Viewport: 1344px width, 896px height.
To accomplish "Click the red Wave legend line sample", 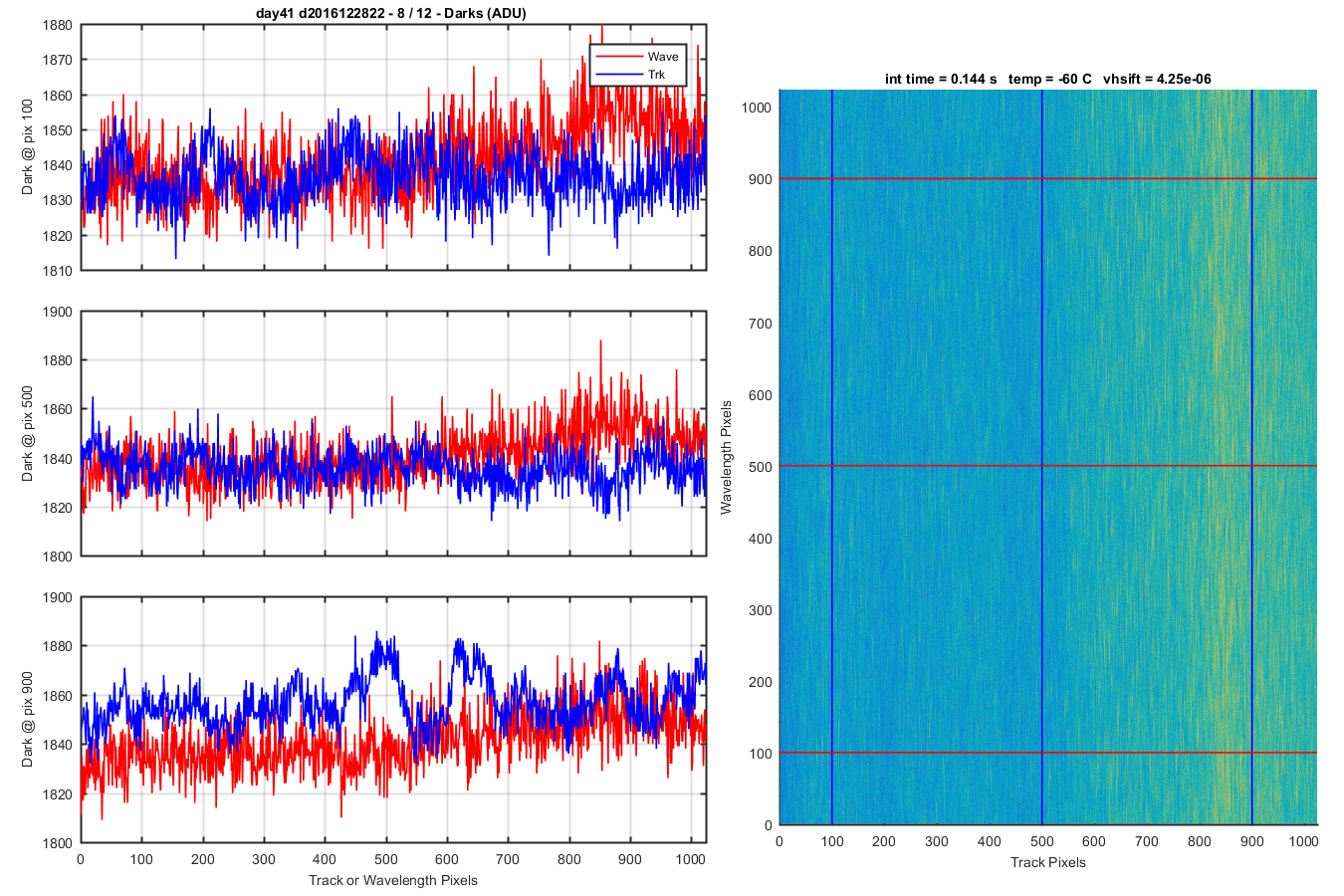I will click(618, 57).
